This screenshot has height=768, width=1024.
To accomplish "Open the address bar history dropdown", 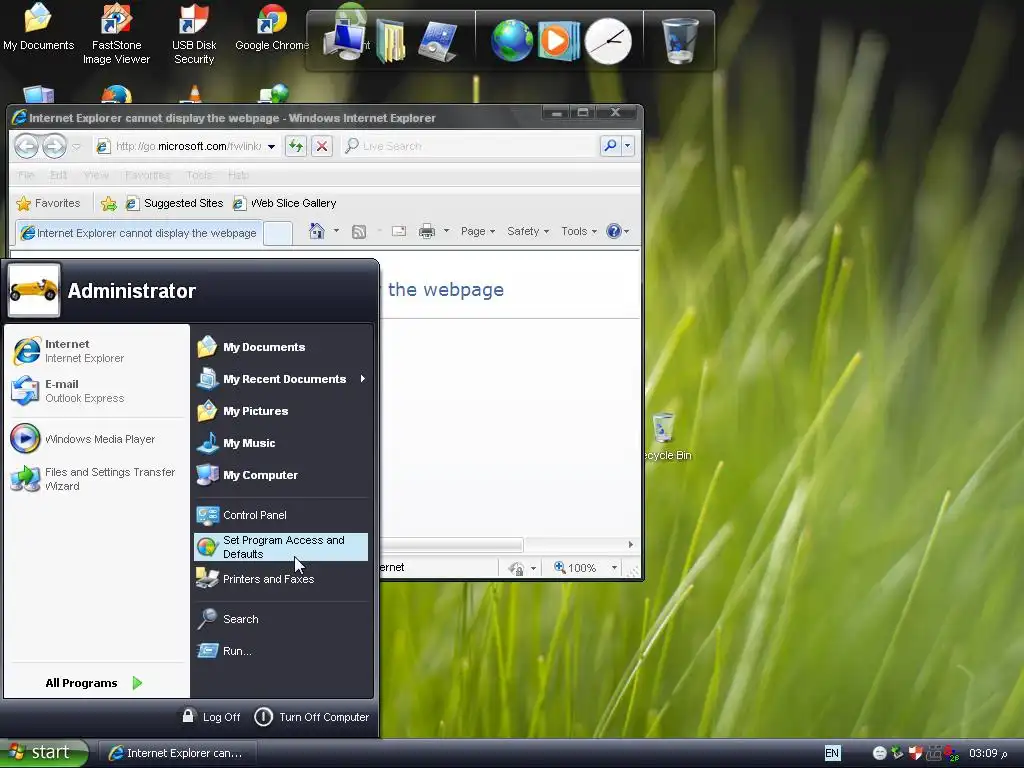I will [271, 146].
